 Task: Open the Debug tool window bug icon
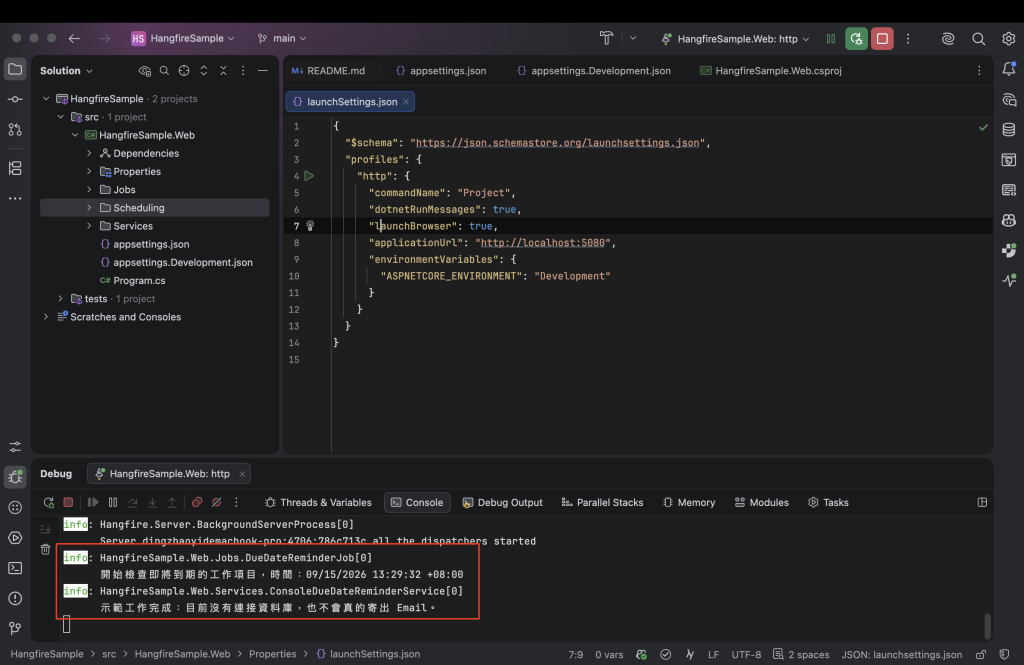click(15, 477)
